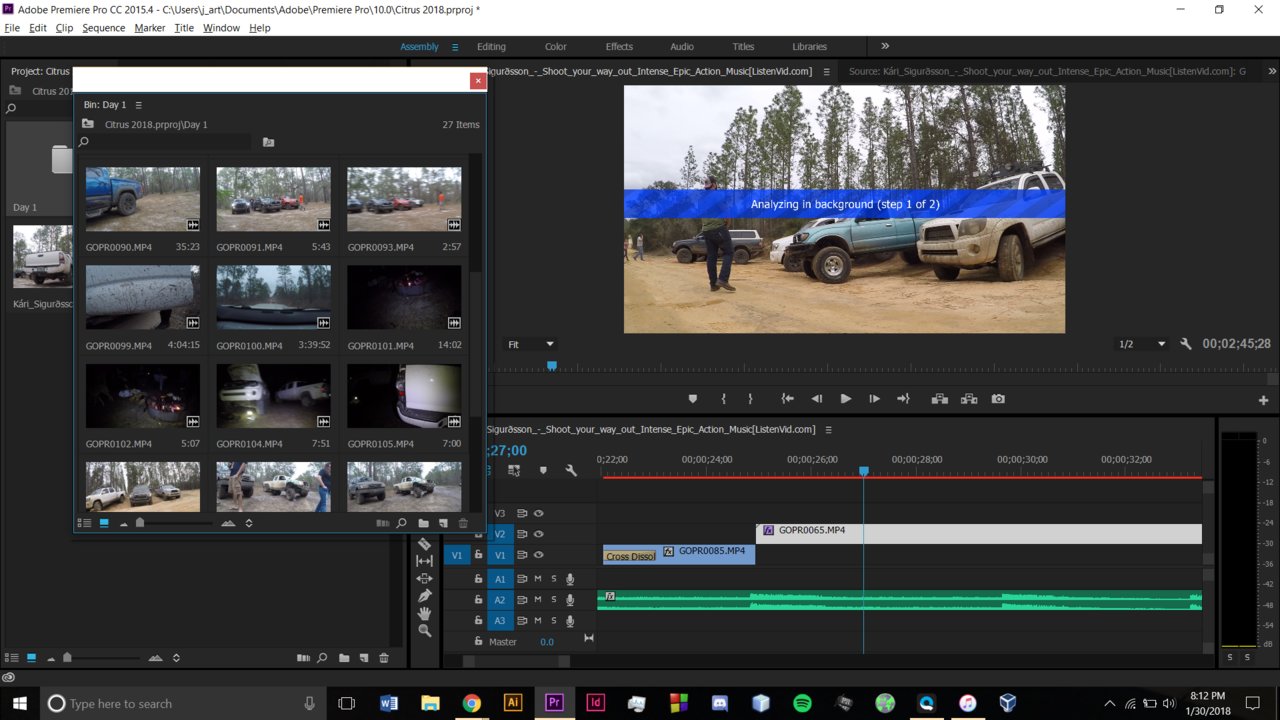The height and width of the screenshot is (720, 1280).
Task: Toggle linked selection in timeline header
Action: click(x=514, y=470)
